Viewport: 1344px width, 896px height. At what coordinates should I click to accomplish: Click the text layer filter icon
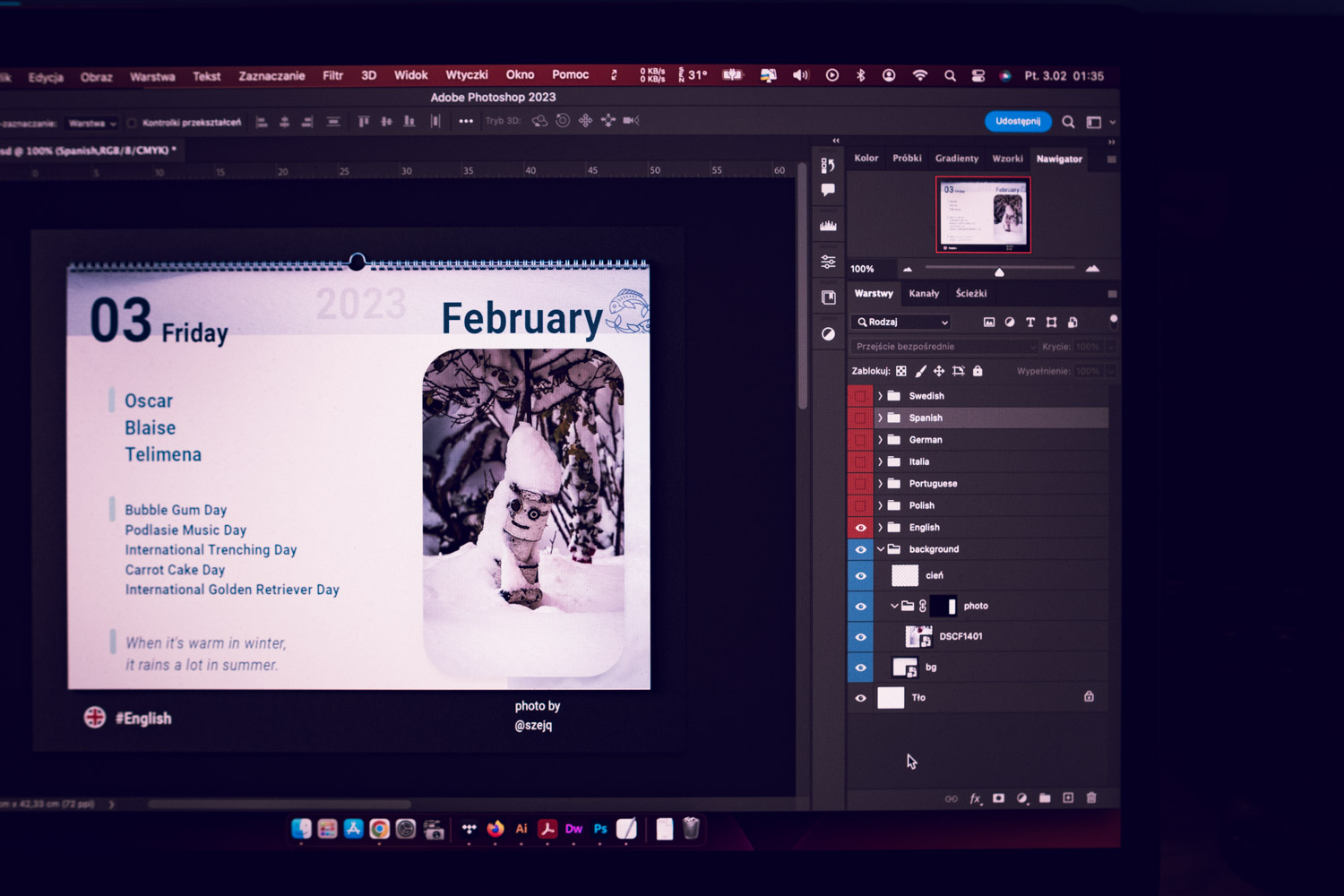tap(1030, 323)
